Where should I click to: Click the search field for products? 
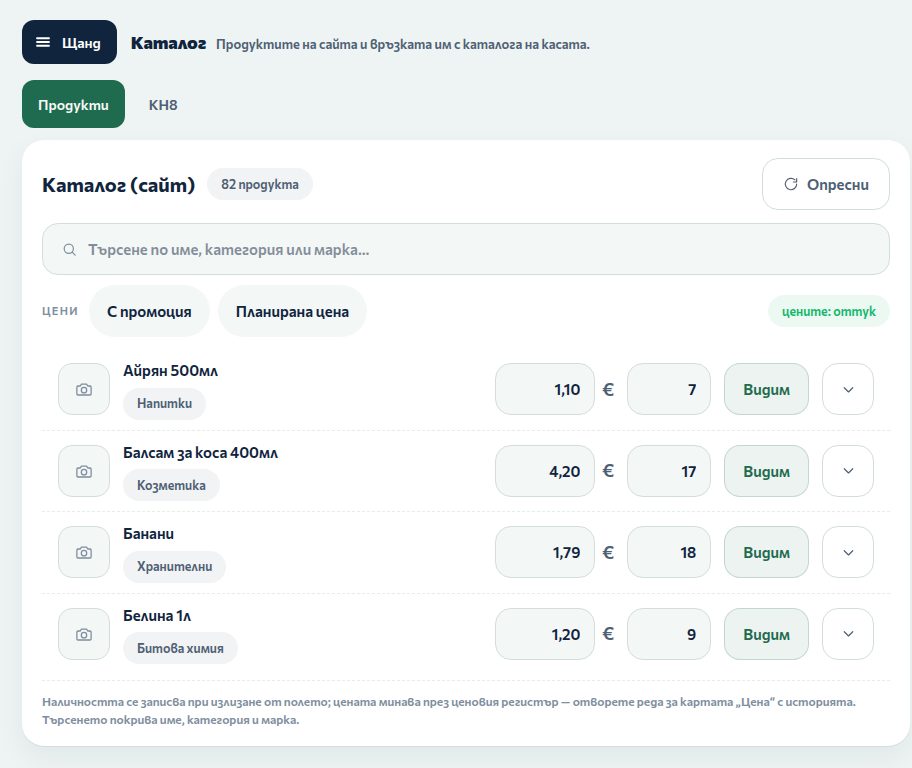(x=465, y=249)
